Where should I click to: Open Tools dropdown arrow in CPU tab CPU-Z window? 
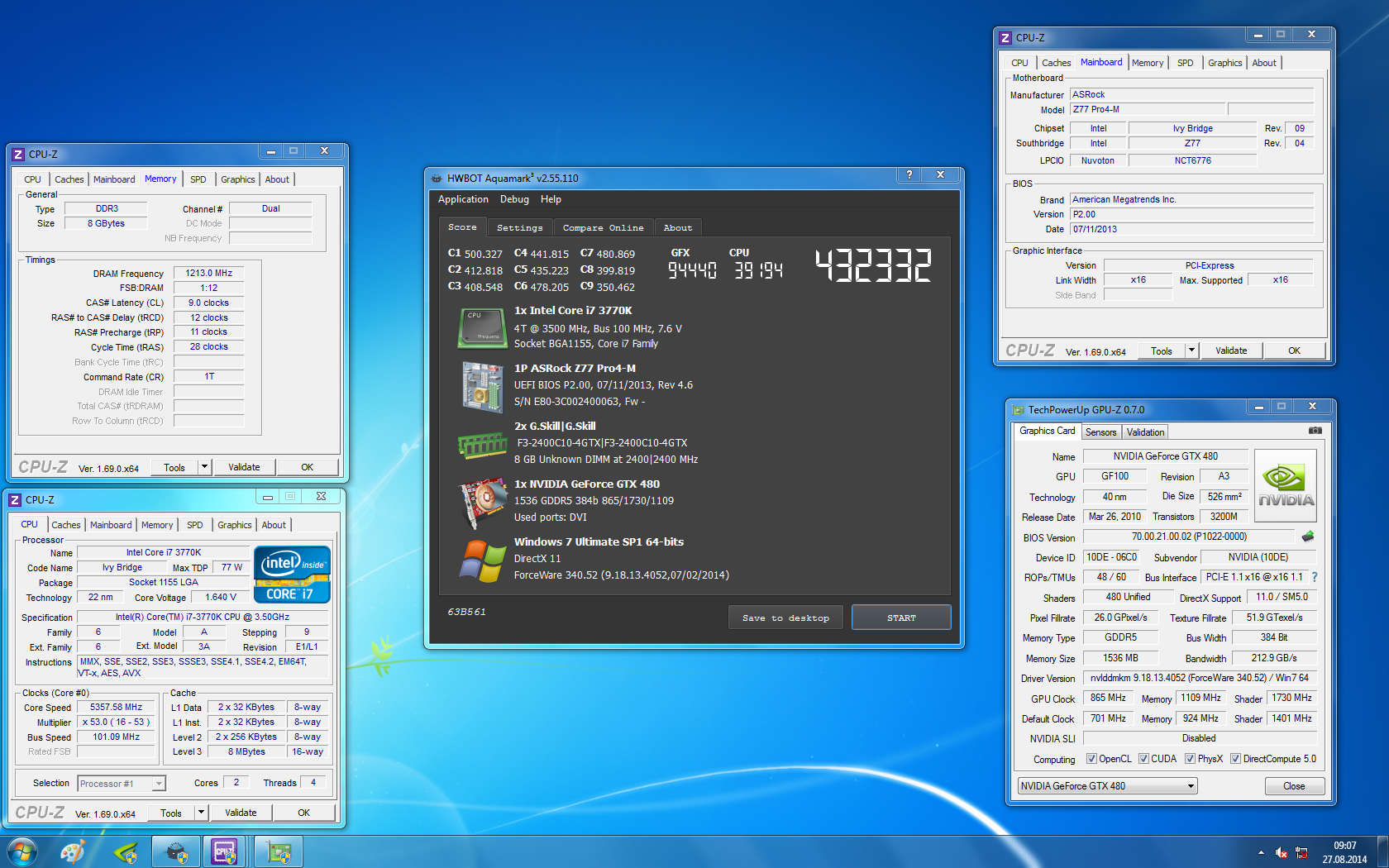(201, 813)
